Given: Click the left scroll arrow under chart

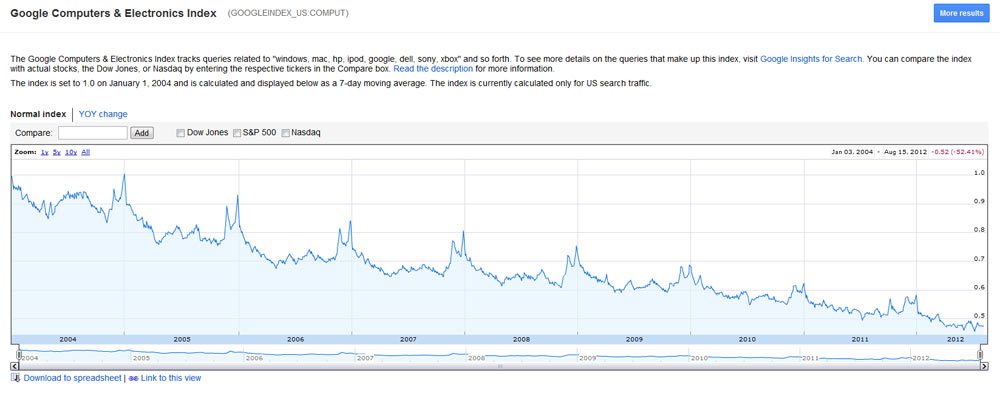Looking at the screenshot, I should click(15, 366).
